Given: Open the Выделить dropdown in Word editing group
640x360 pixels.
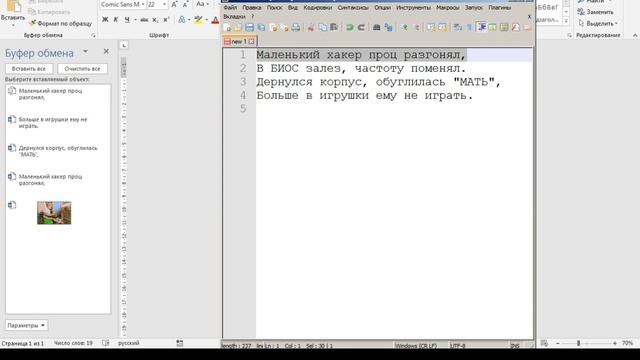Looking at the screenshot, I should [598, 24].
